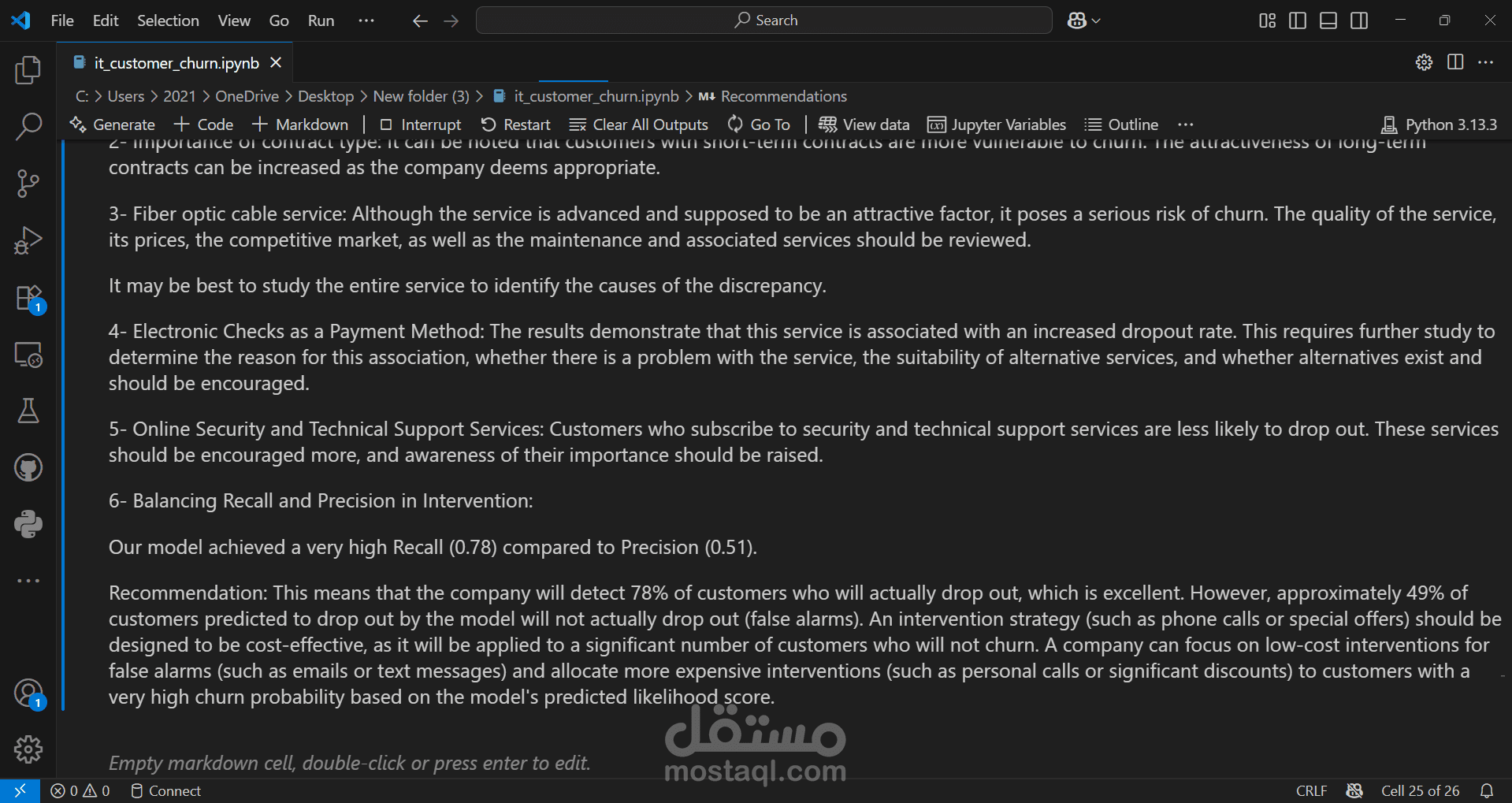Open the Search view in activity bar
The image size is (1512, 803).
[28, 127]
